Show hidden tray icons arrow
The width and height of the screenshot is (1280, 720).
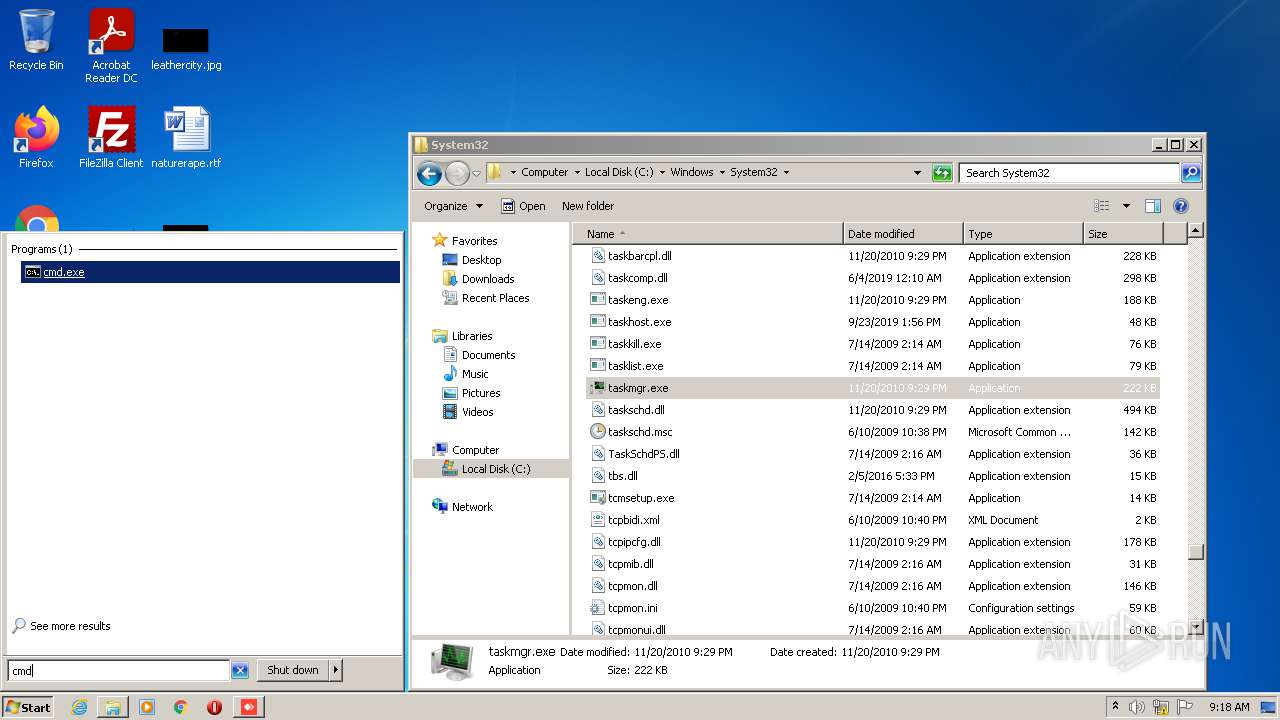click(x=1115, y=707)
